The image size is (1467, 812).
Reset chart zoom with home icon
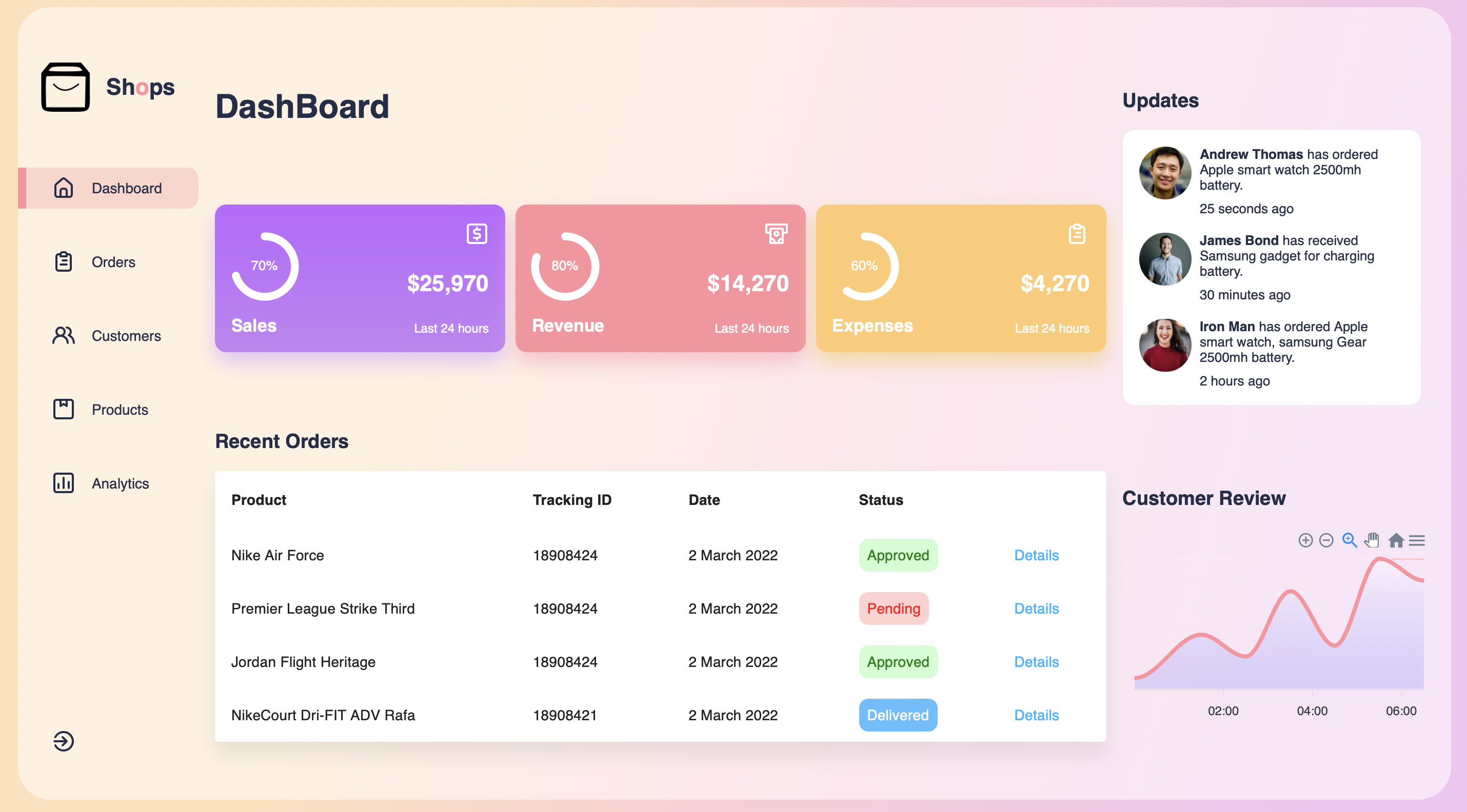(x=1395, y=540)
